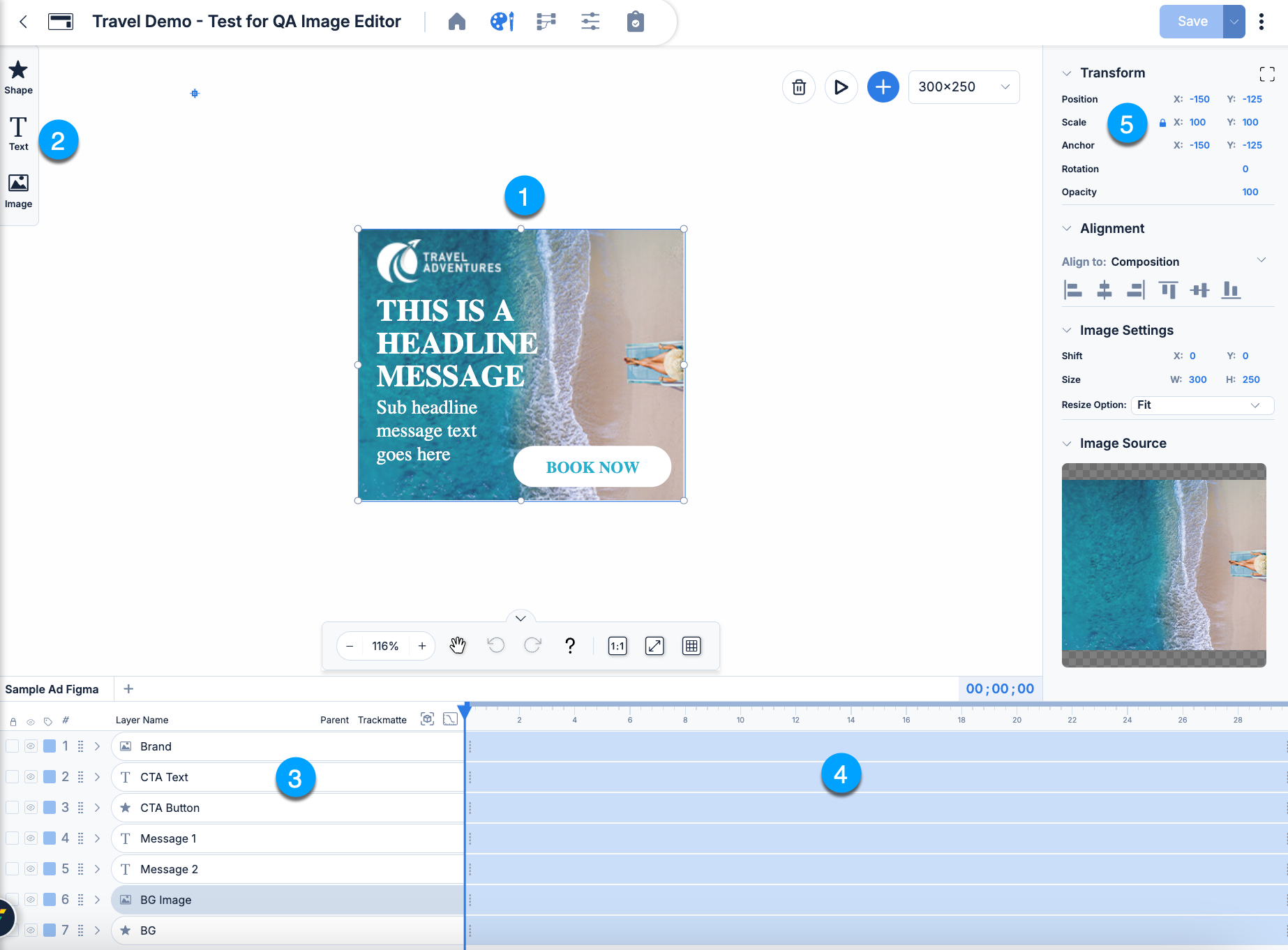Image resolution: width=1288 pixels, height=950 pixels.
Task: Reset zoom with the 1:1 button
Action: point(617,646)
